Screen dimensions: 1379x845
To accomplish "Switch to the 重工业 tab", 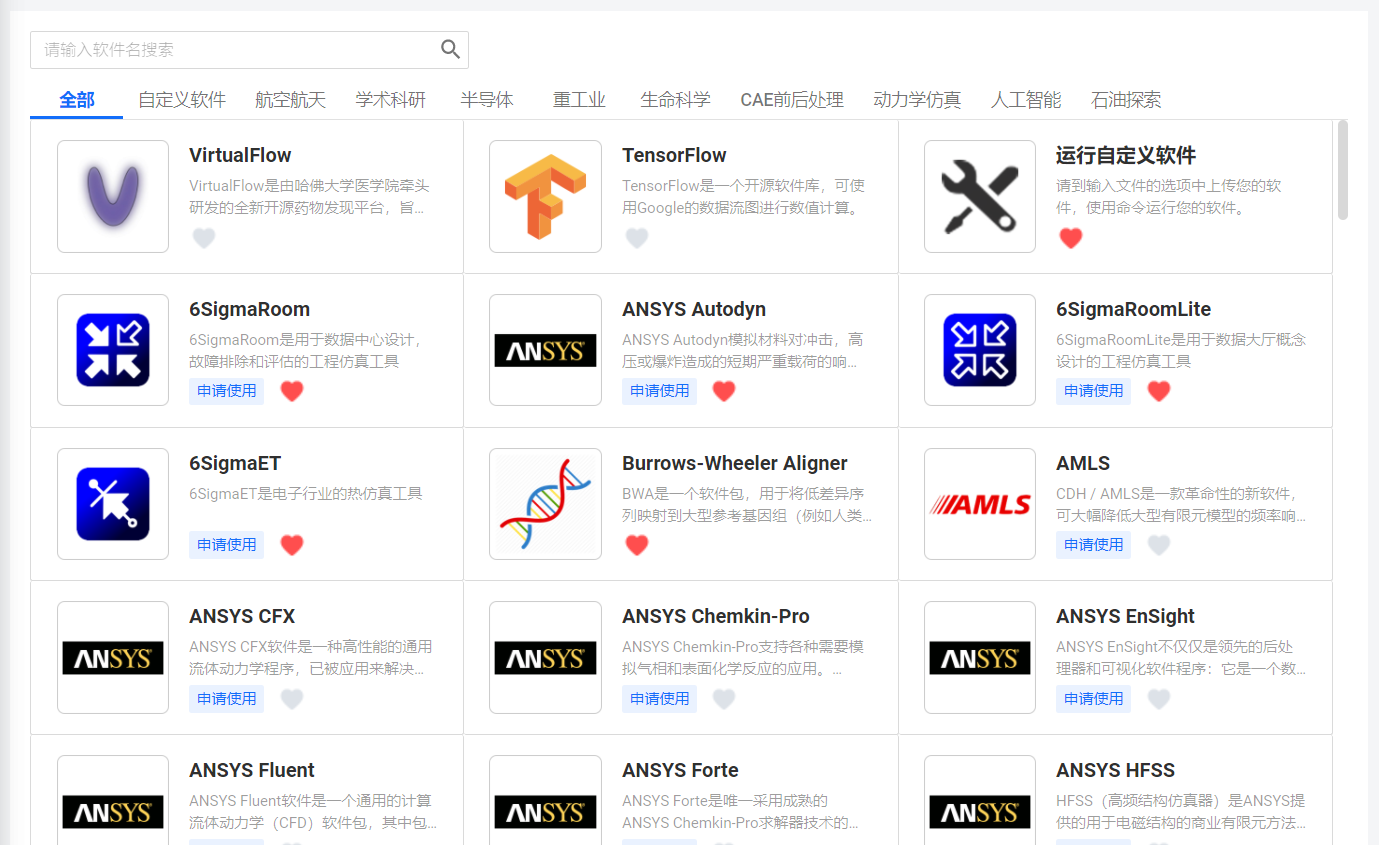I will click(580, 100).
